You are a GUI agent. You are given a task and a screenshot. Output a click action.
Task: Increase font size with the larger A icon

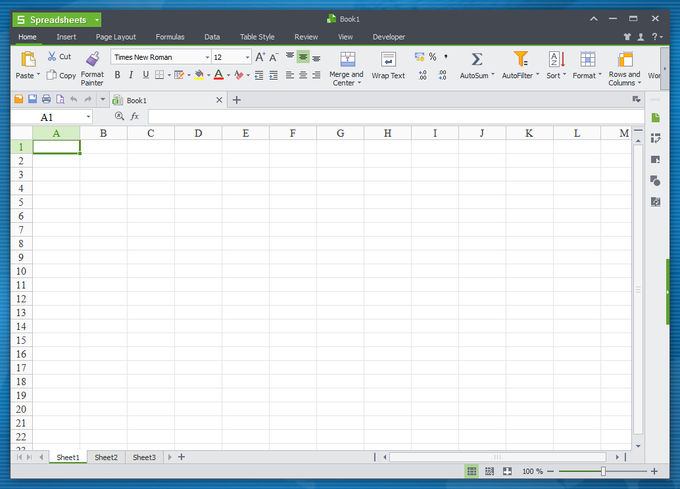coord(260,57)
